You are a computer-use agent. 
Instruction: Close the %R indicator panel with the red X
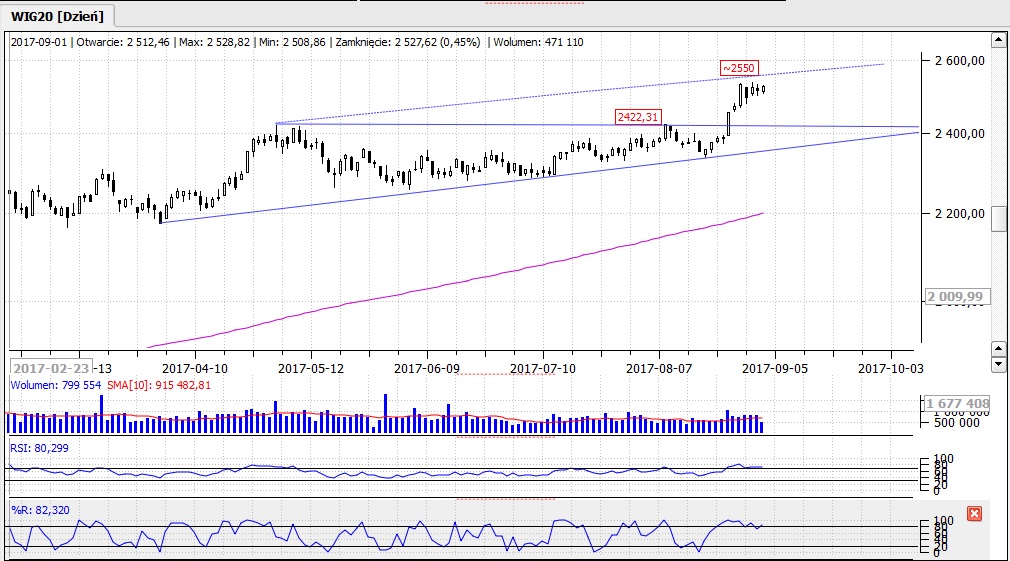point(975,514)
